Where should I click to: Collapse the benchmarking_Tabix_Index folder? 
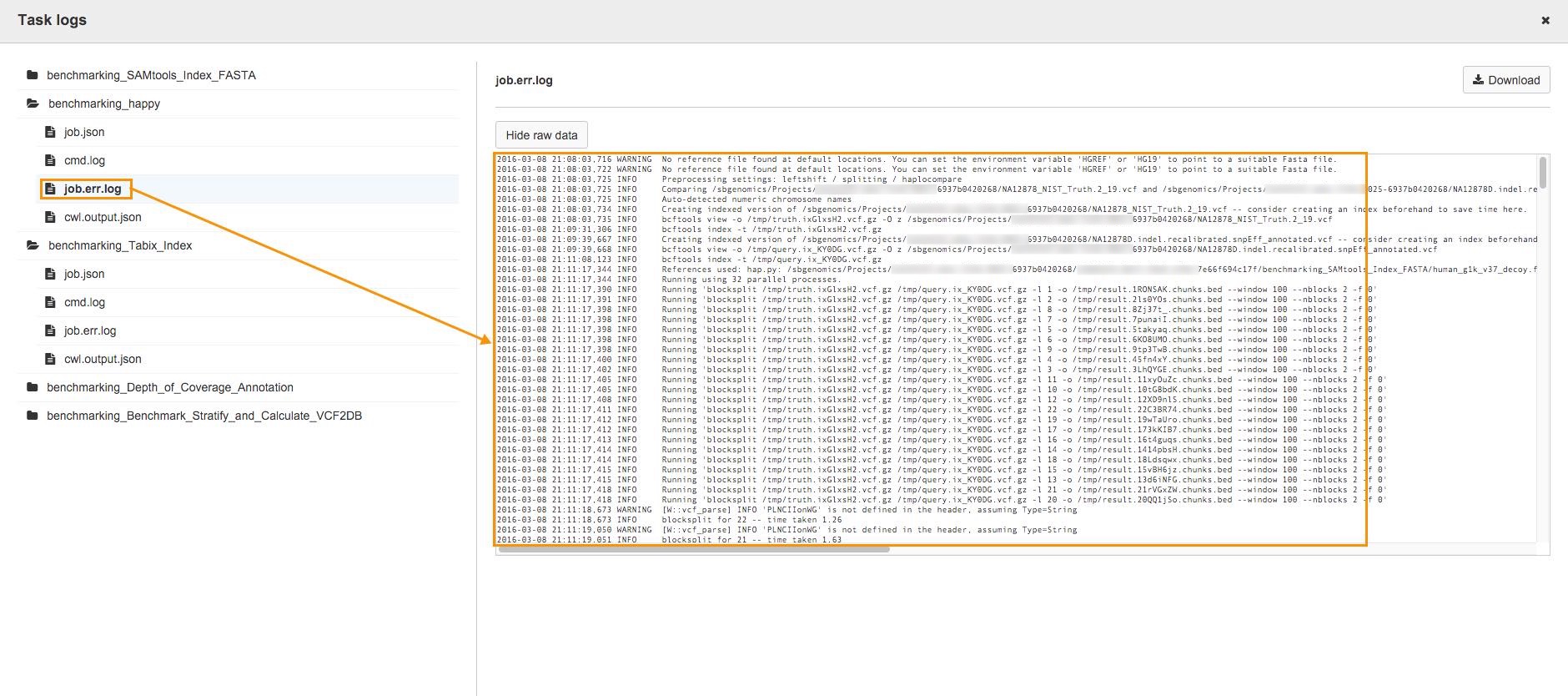point(120,245)
